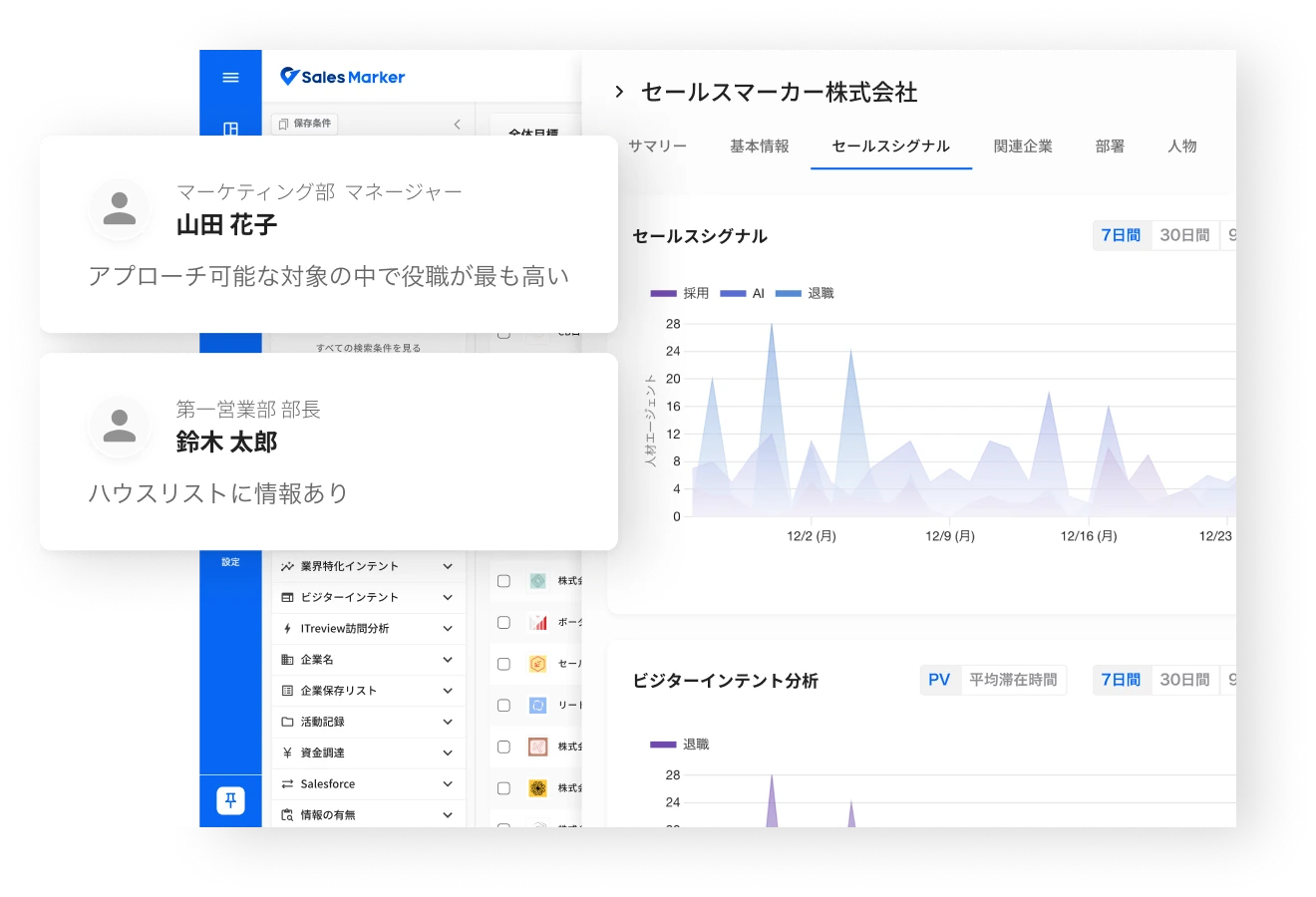Expand the 業界特化インテント filter

click(x=447, y=566)
